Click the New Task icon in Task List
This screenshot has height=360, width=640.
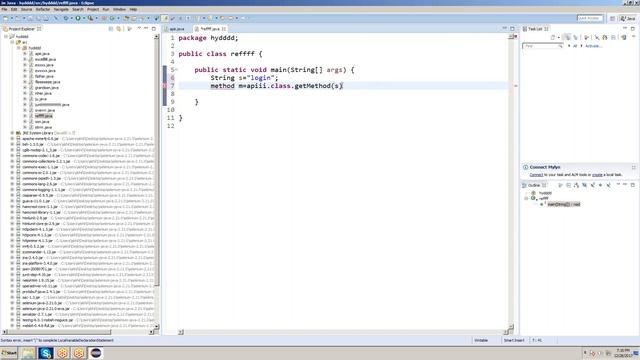pos(553,38)
